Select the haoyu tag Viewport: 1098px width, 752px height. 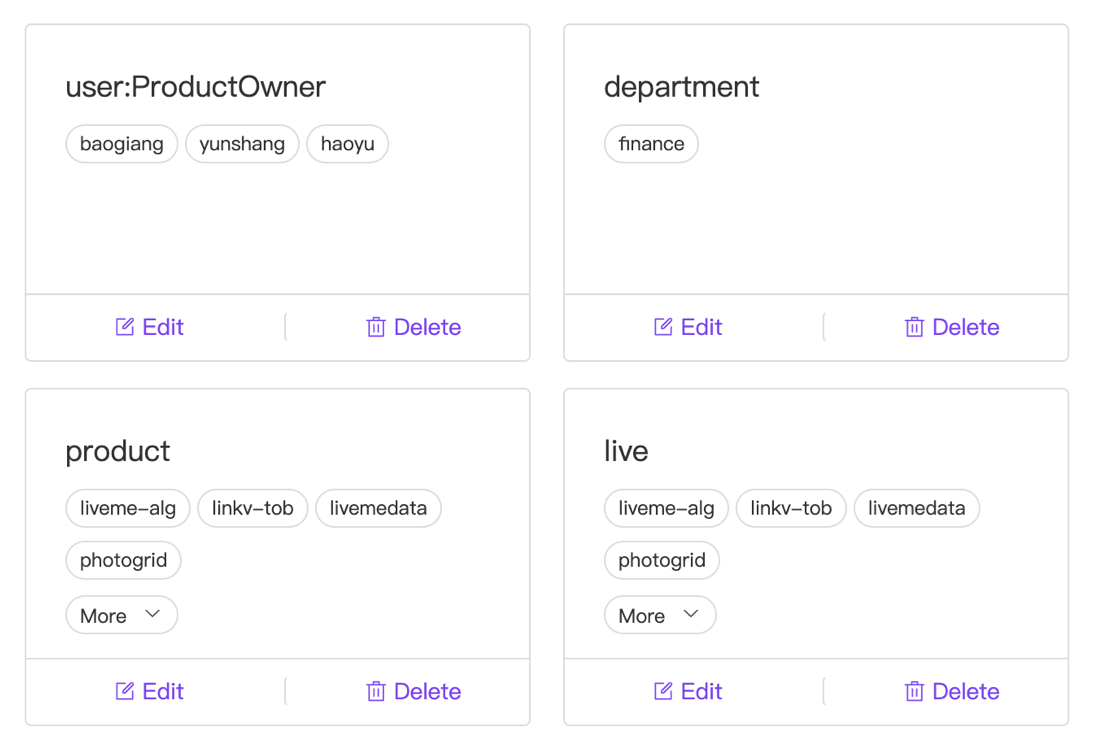pyautogui.click(x=347, y=144)
